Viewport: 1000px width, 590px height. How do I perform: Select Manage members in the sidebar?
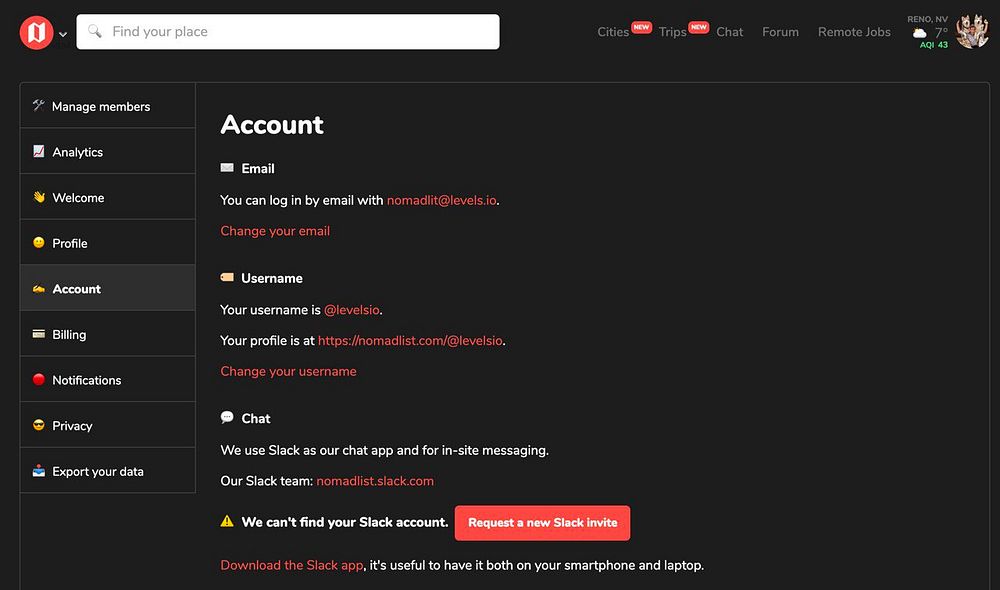click(100, 106)
